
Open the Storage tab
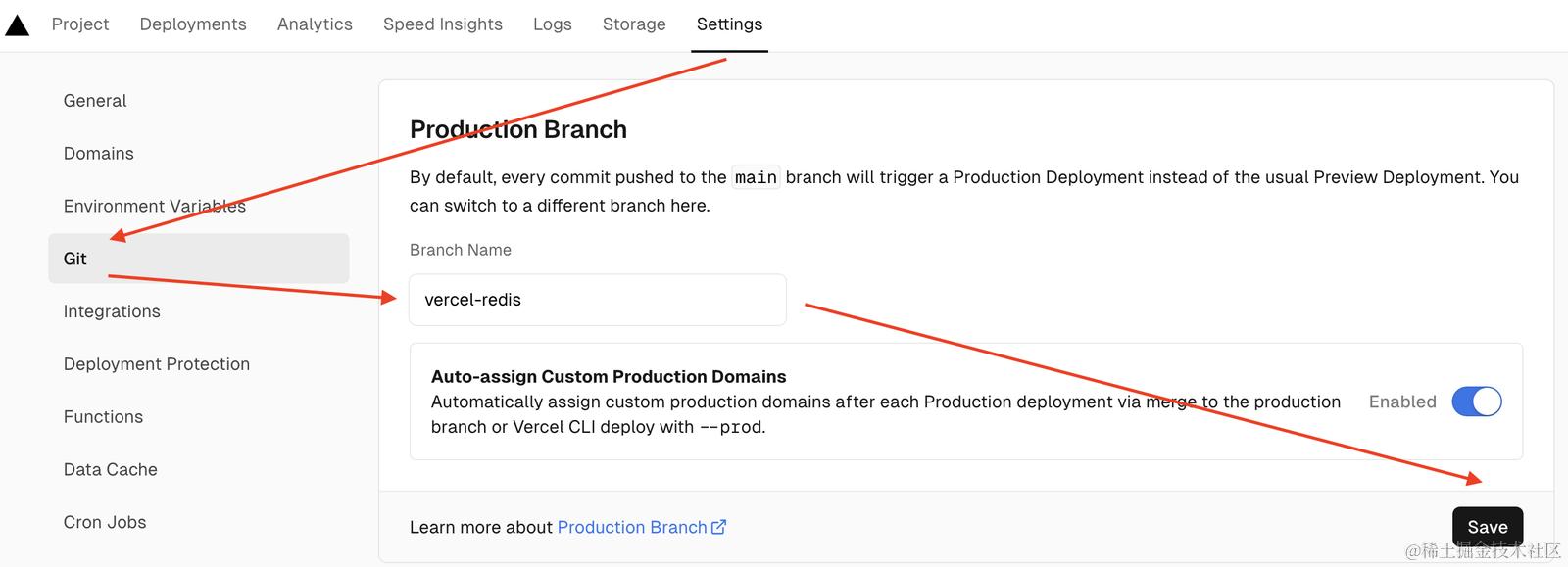pyautogui.click(x=634, y=24)
